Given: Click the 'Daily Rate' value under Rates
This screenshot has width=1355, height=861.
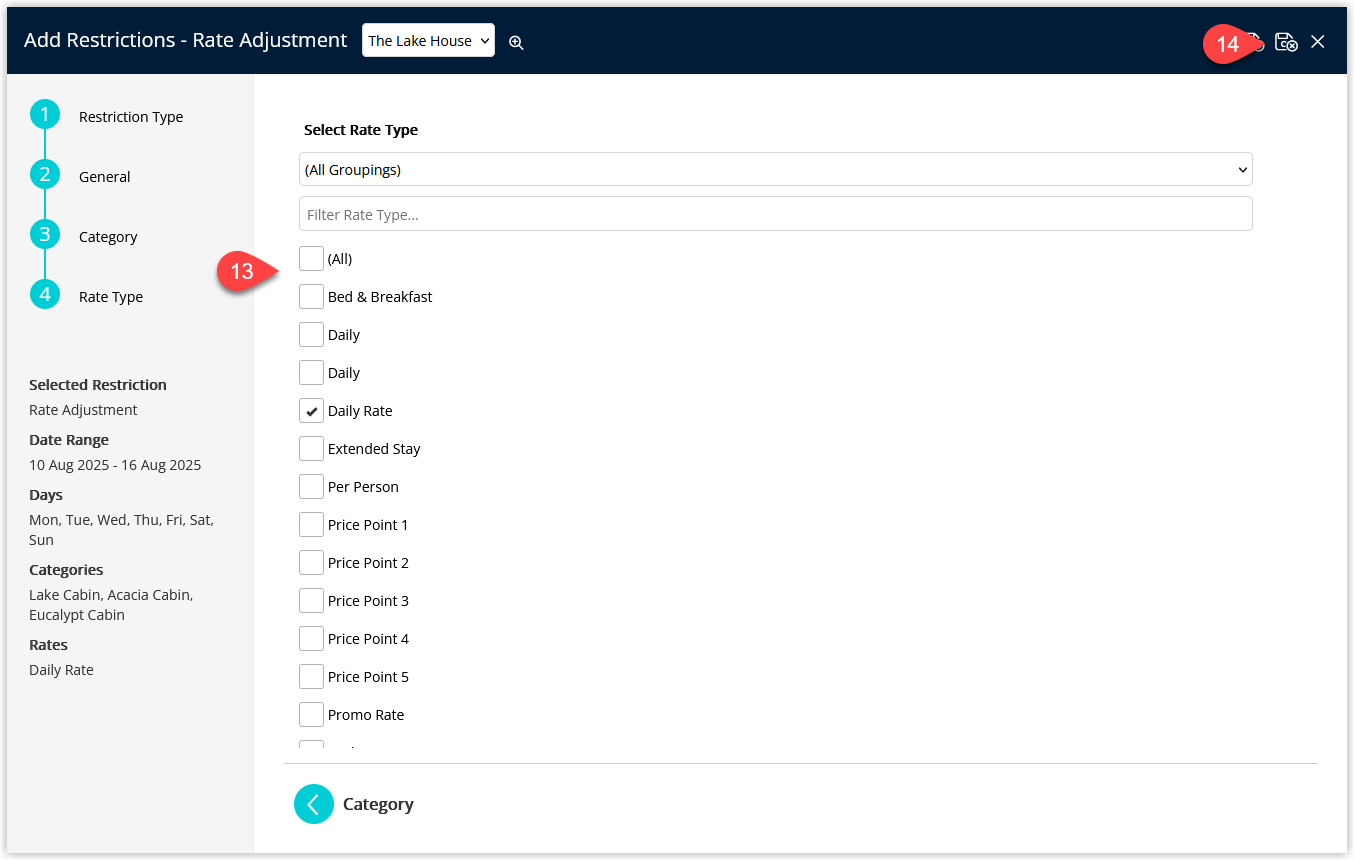Looking at the screenshot, I should tap(61, 670).
